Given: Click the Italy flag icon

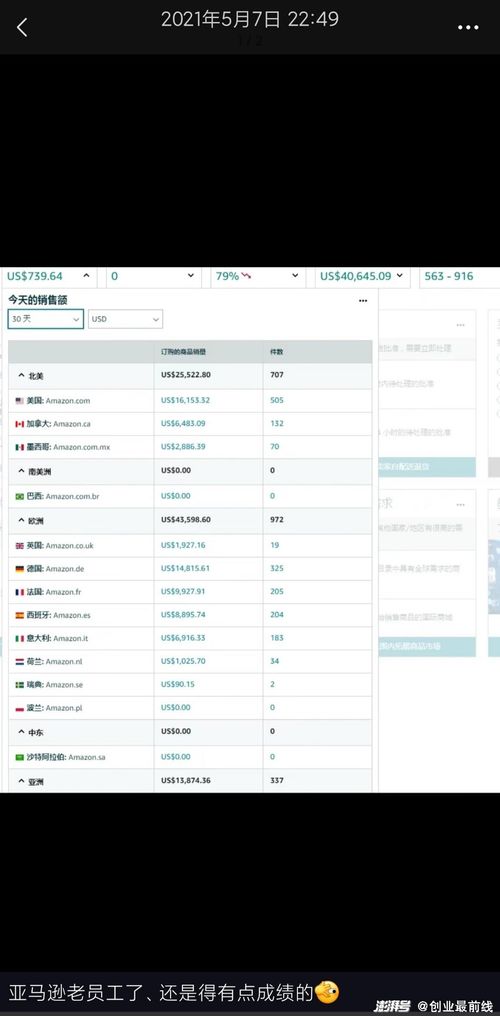Looking at the screenshot, I should pos(19,638).
